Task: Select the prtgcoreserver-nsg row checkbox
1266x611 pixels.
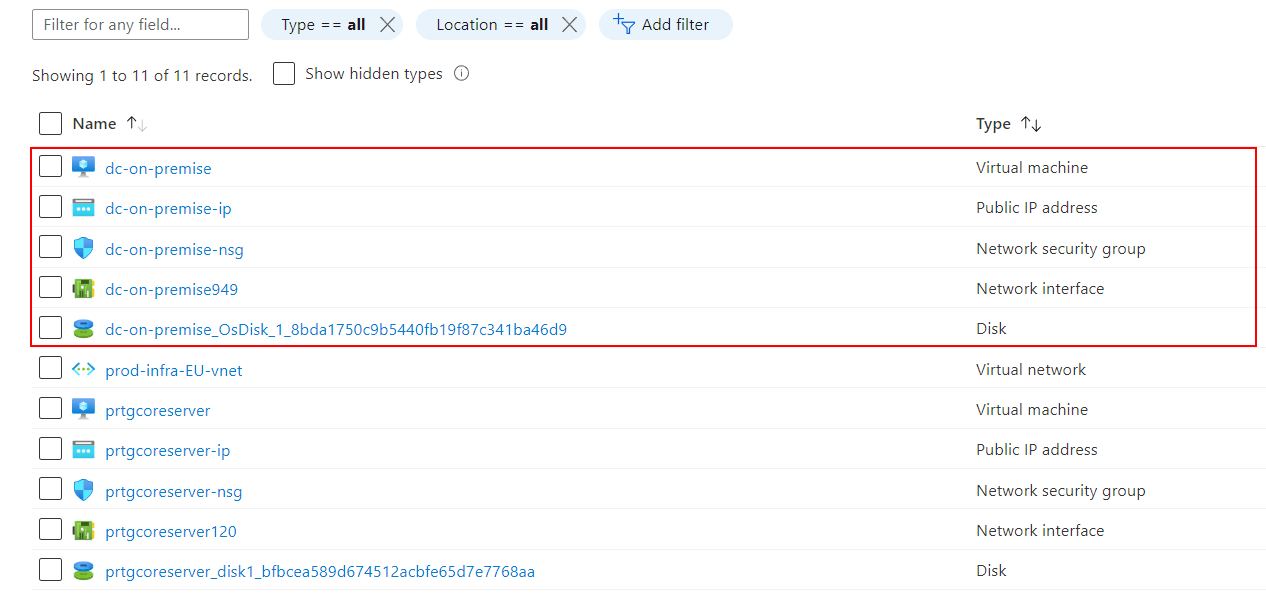Action: tap(50, 490)
